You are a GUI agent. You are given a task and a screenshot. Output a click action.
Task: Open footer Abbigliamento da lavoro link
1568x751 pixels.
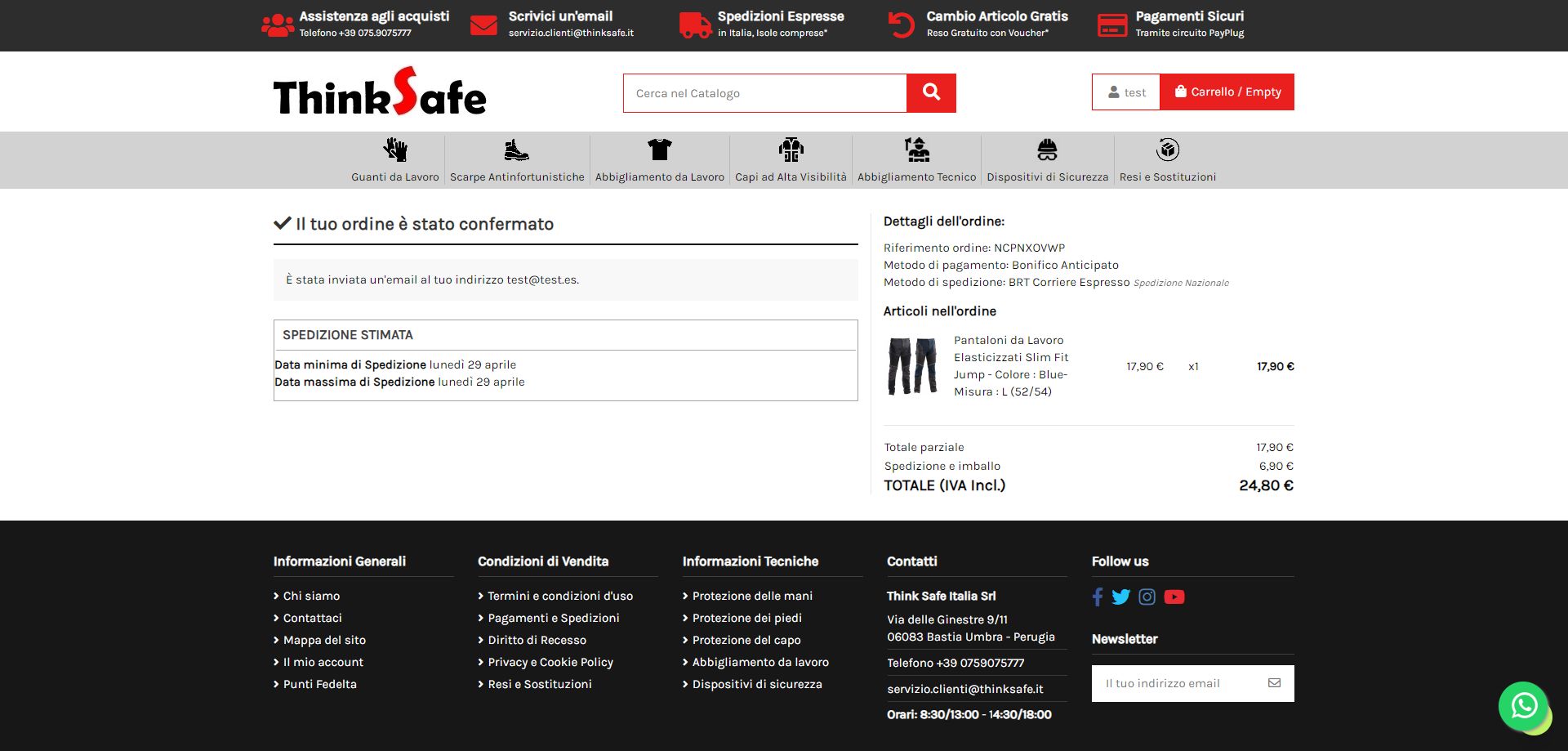pyautogui.click(x=760, y=662)
